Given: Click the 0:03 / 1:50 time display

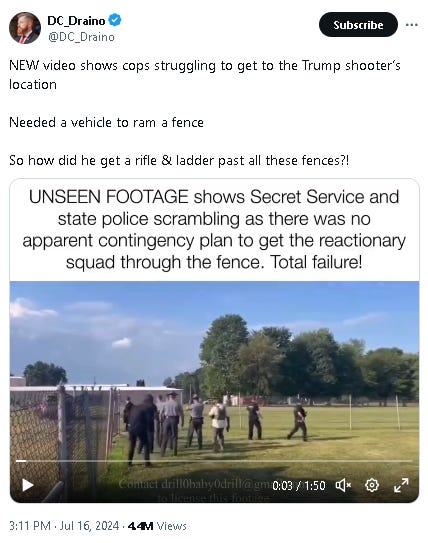Looking at the screenshot, I should click(298, 486).
